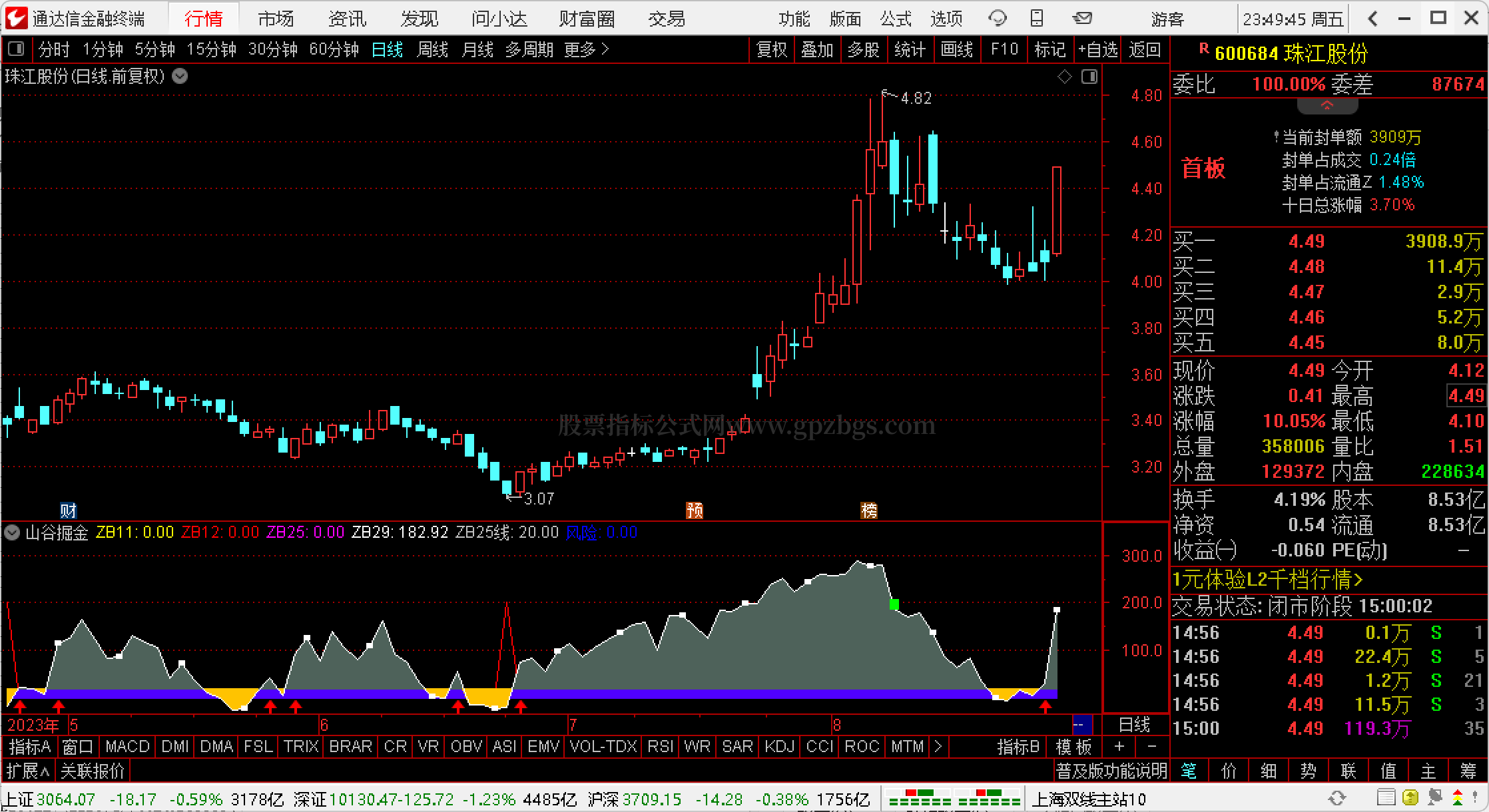This screenshot has height=812, width=1489.
Task: Switch to 15分钟 period
Action: coord(211,49)
